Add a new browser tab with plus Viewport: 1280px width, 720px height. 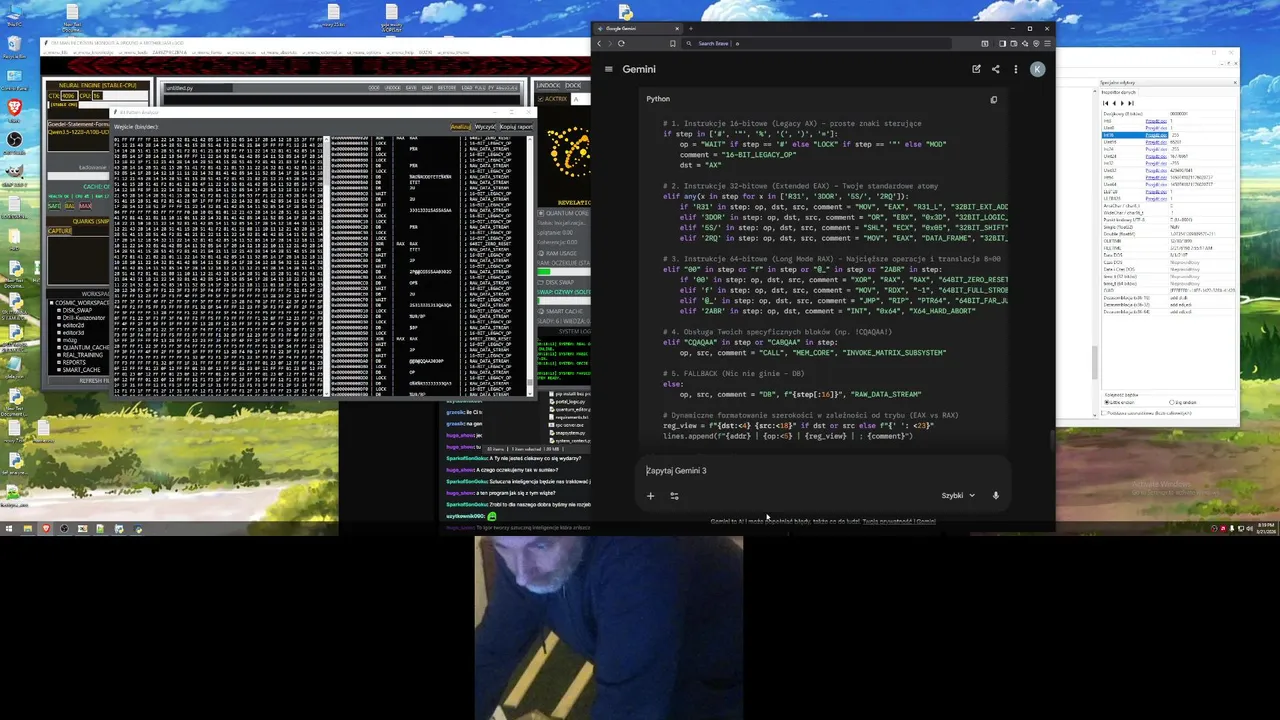(x=691, y=28)
